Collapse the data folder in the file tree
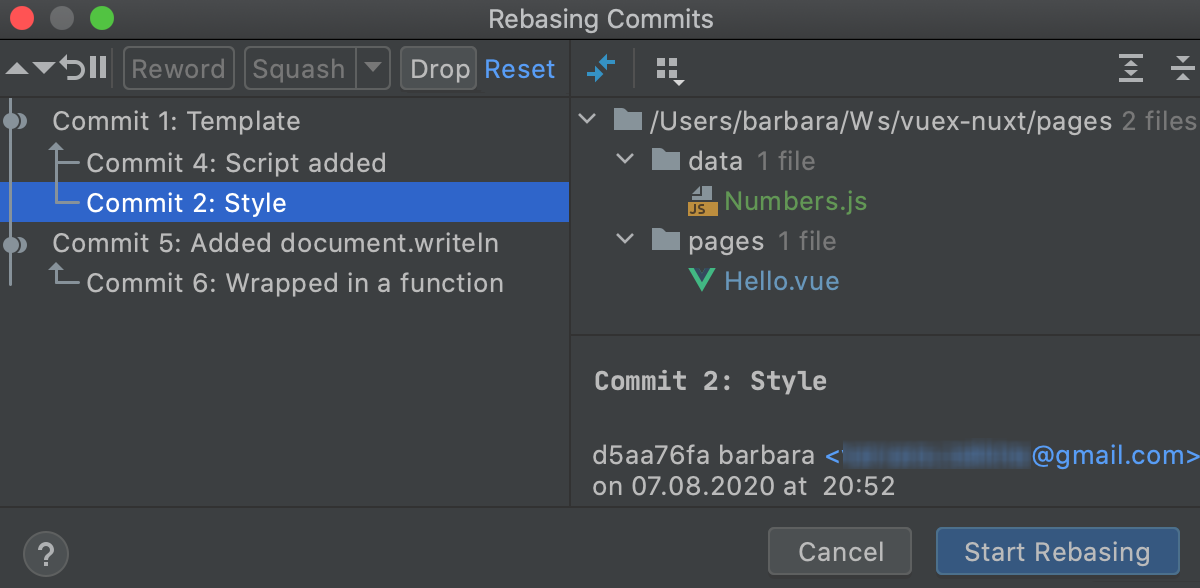This screenshot has width=1200, height=588. pyautogui.click(x=625, y=160)
